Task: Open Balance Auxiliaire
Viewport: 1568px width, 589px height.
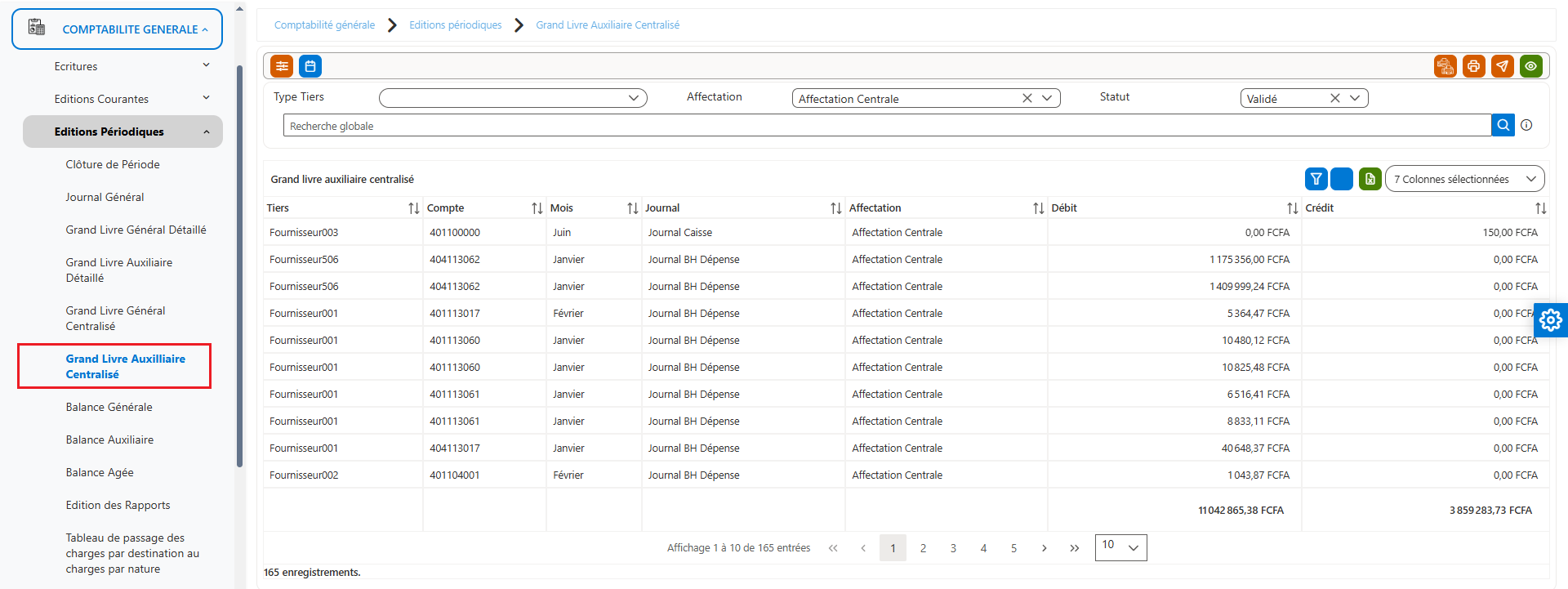Action: click(109, 440)
